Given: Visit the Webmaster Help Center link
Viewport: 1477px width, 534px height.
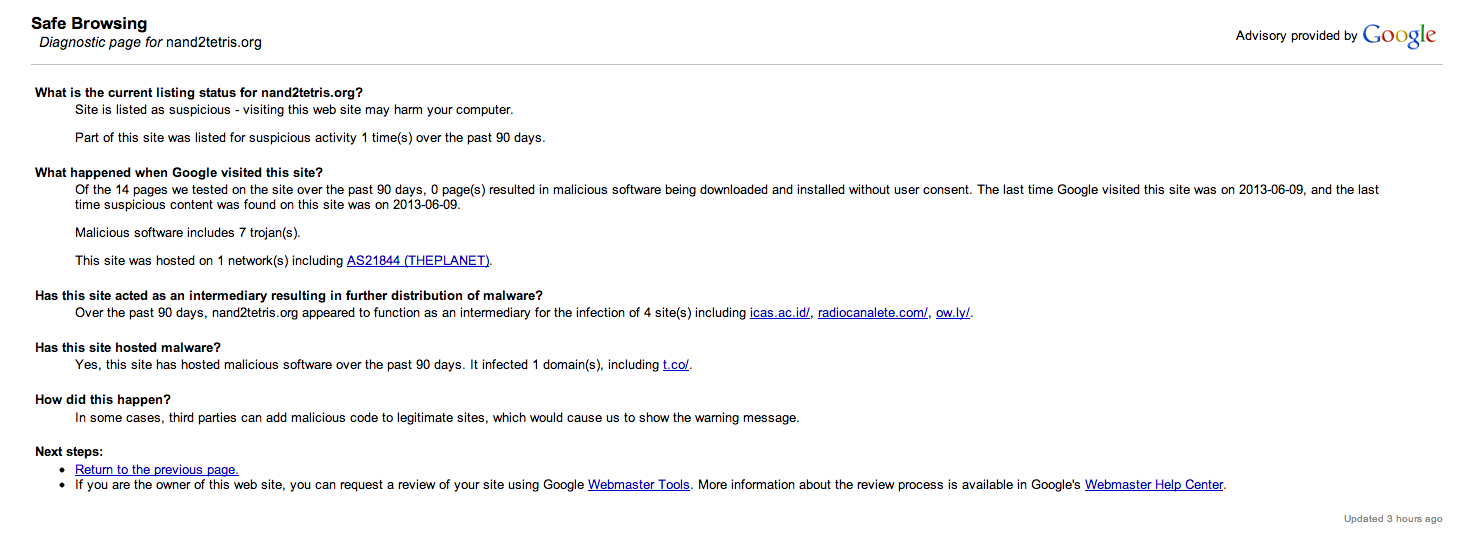Looking at the screenshot, I should click(1153, 485).
